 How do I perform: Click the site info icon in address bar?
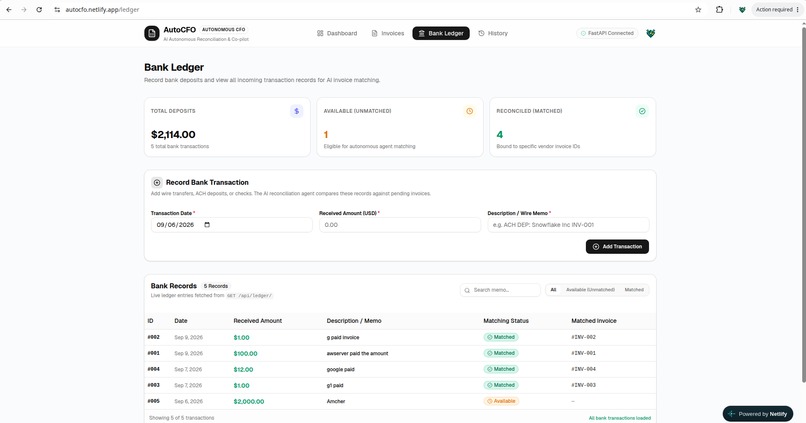(x=57, y=10)
